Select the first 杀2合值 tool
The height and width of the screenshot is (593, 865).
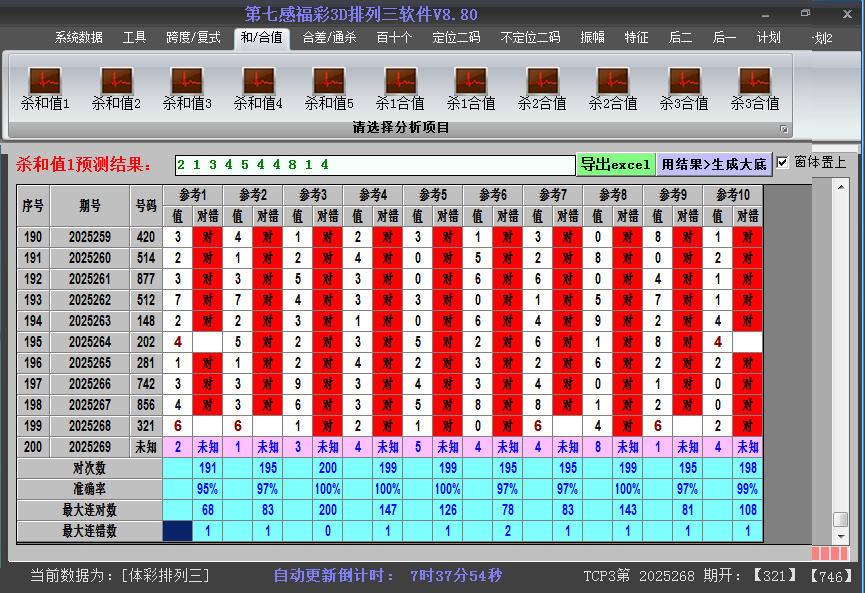pos(541,85)
